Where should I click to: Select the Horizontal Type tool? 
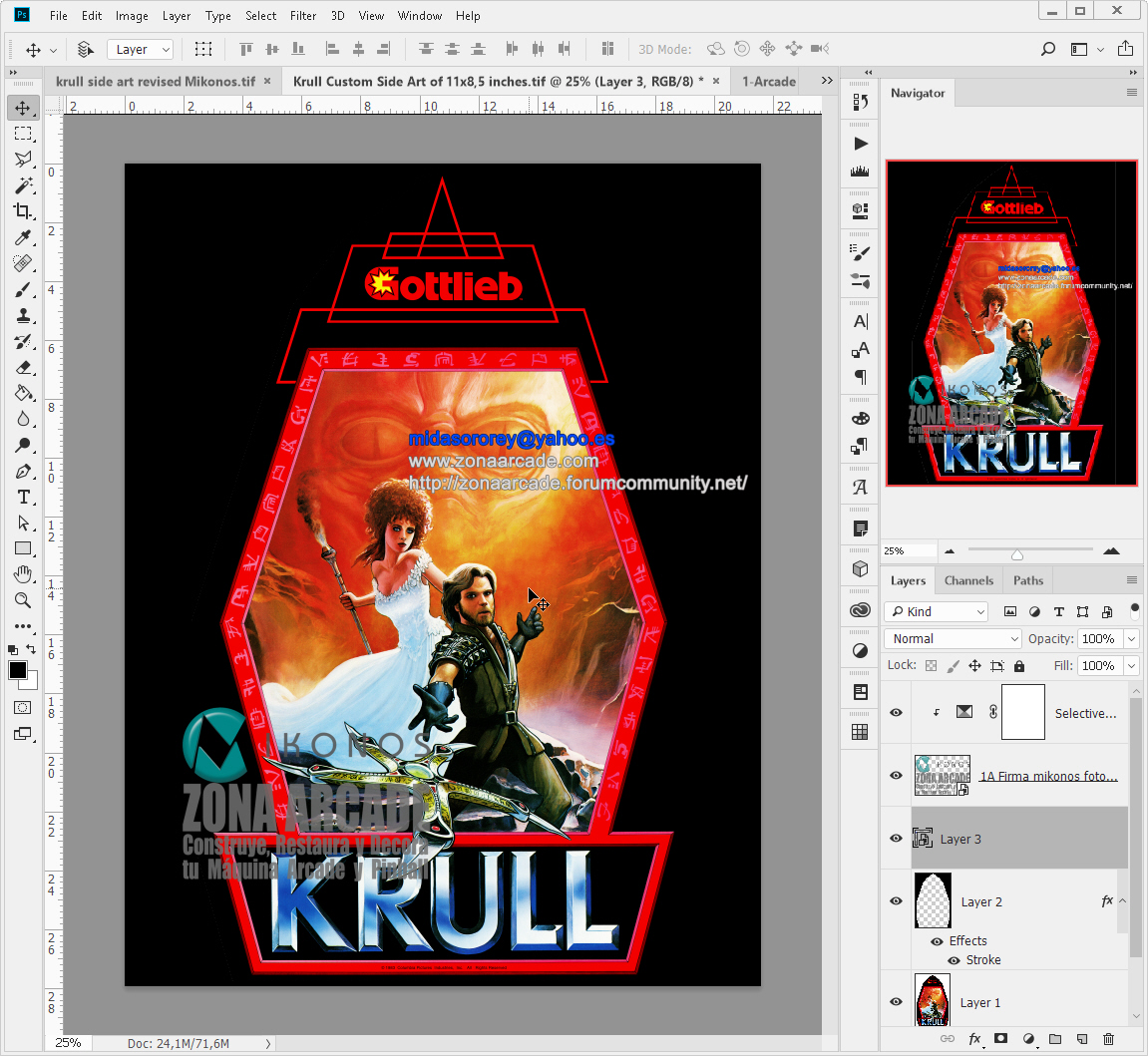[x=22, y=497]
